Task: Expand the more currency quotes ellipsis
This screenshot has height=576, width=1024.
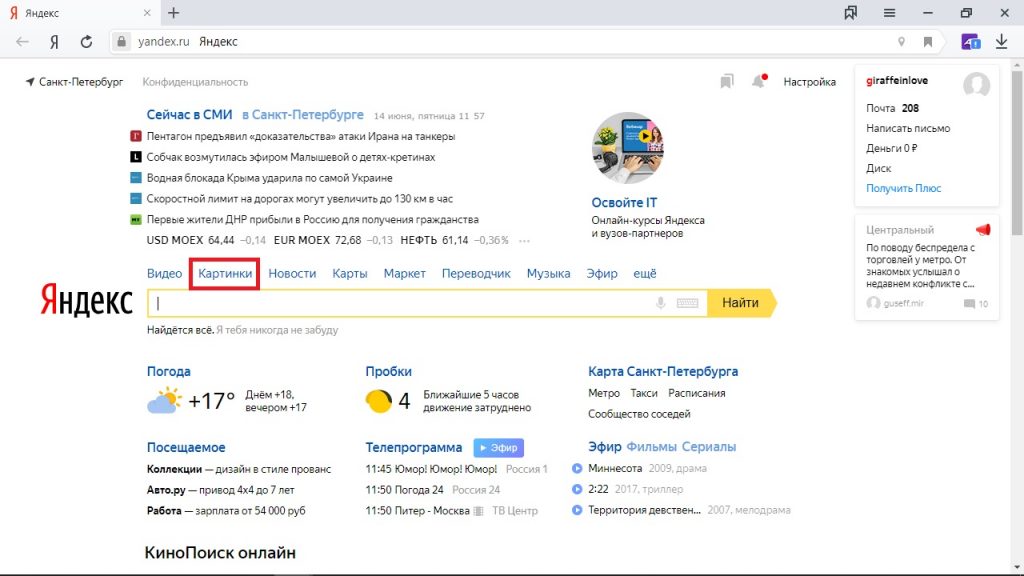Action: (x=524, y=241)
